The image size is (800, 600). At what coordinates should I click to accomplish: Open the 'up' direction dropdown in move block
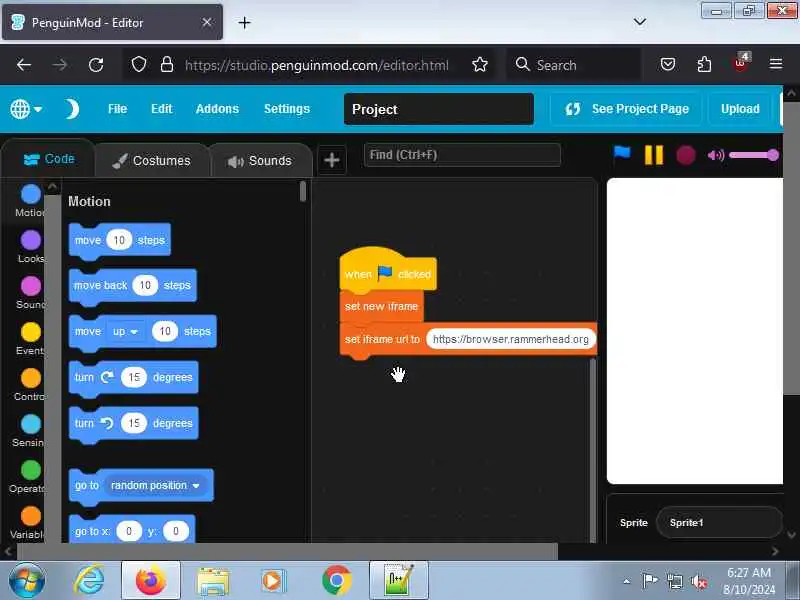click(126, 332)
